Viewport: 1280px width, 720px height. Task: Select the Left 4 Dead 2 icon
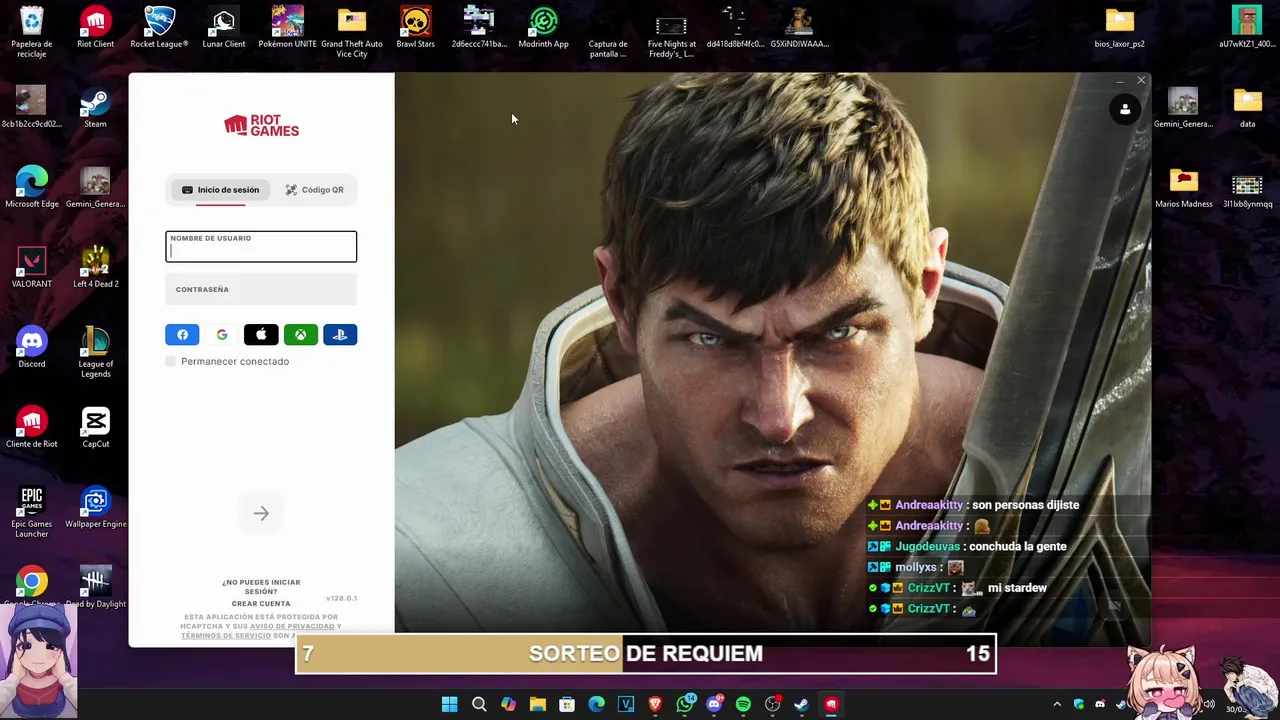click(x=96, y=268)
